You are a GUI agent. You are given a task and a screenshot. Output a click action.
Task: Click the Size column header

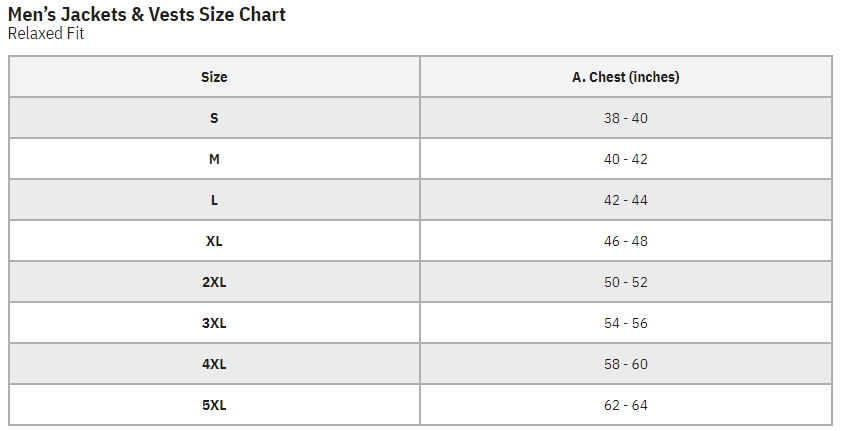tap(214, 77)
